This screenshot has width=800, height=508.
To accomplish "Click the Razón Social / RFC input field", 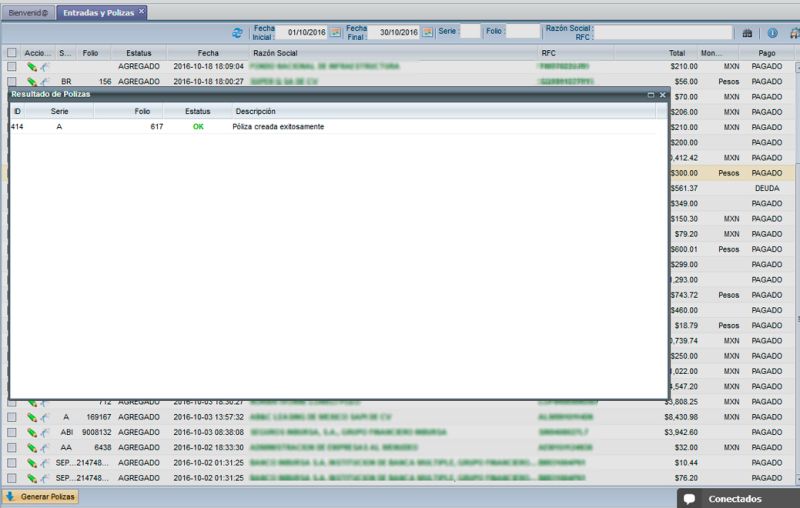I will [663, 33].
